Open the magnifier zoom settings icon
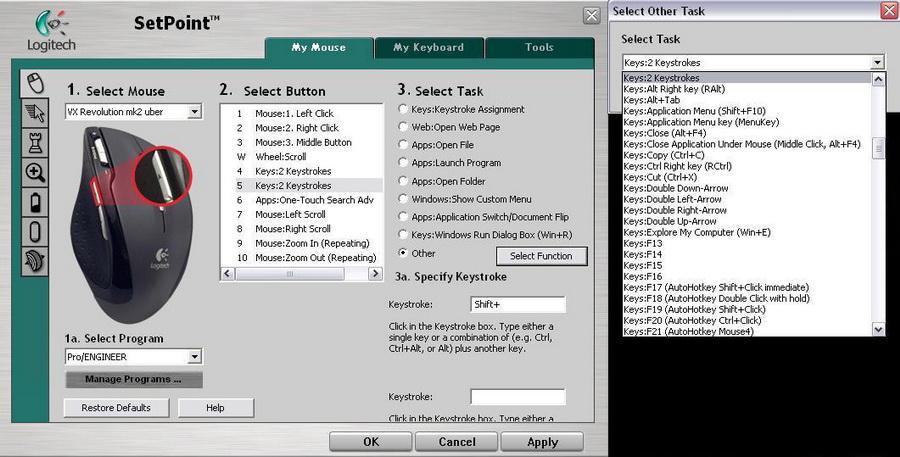This screenshot has width=900, height=457. point(34,172)
